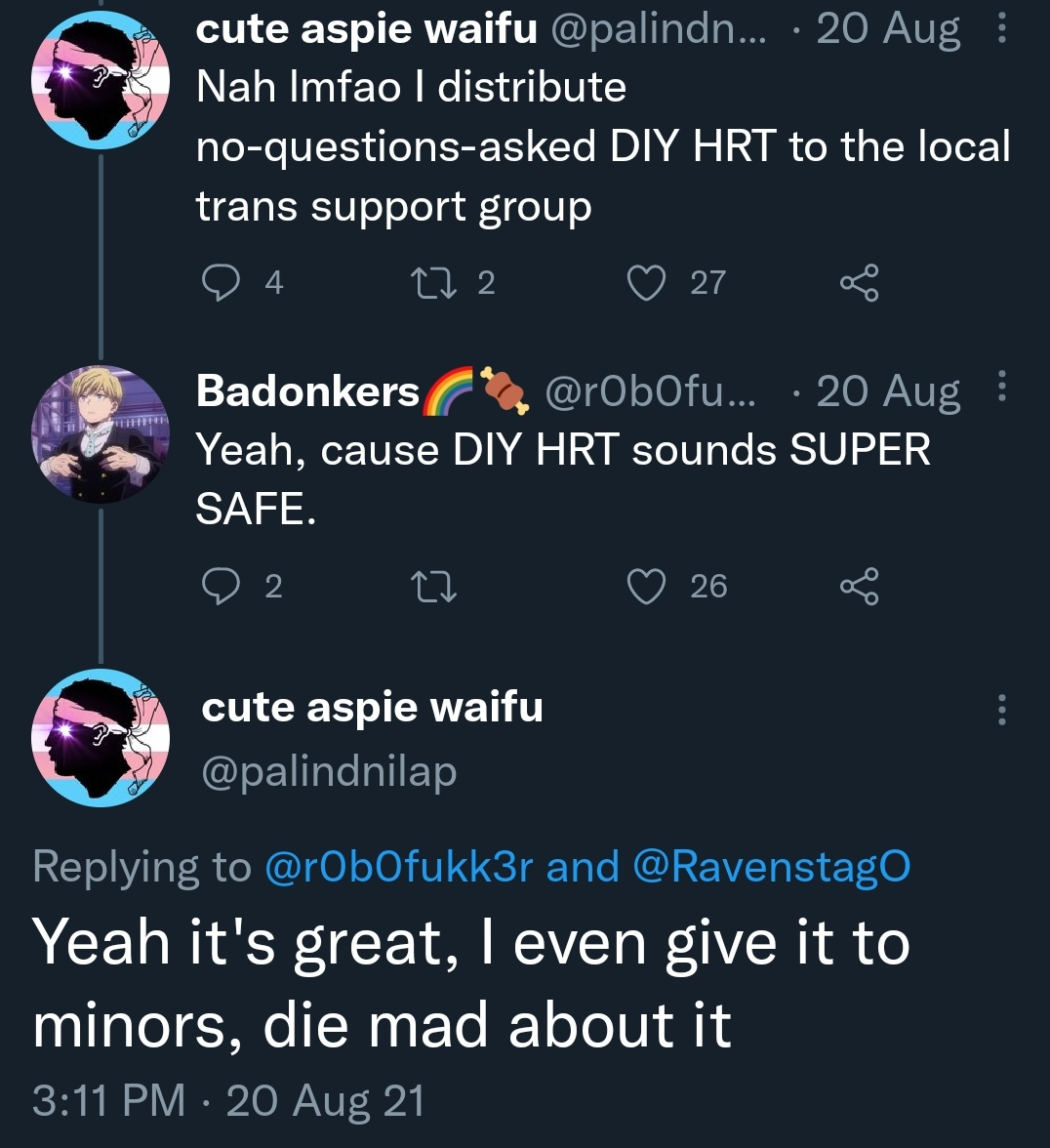Open the main tweet author's avatar

[x=101, y=737]
